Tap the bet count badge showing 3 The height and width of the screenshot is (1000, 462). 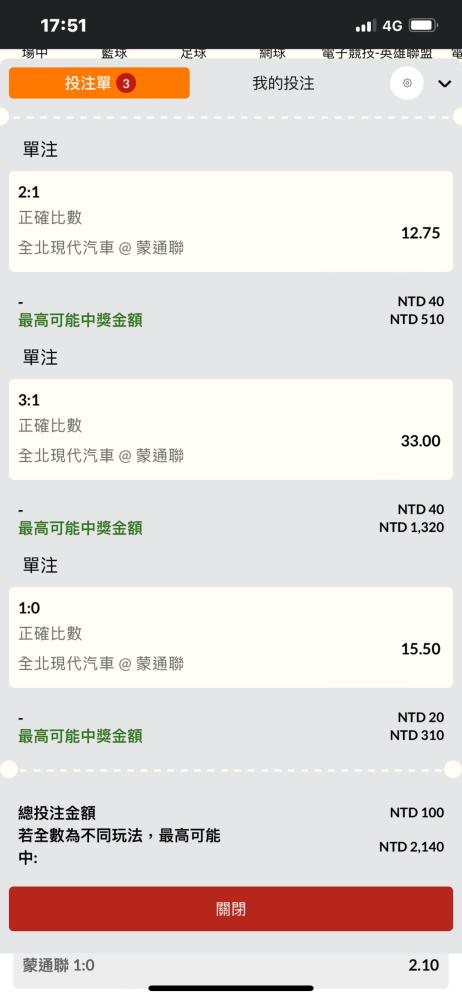tap(126, 83)
